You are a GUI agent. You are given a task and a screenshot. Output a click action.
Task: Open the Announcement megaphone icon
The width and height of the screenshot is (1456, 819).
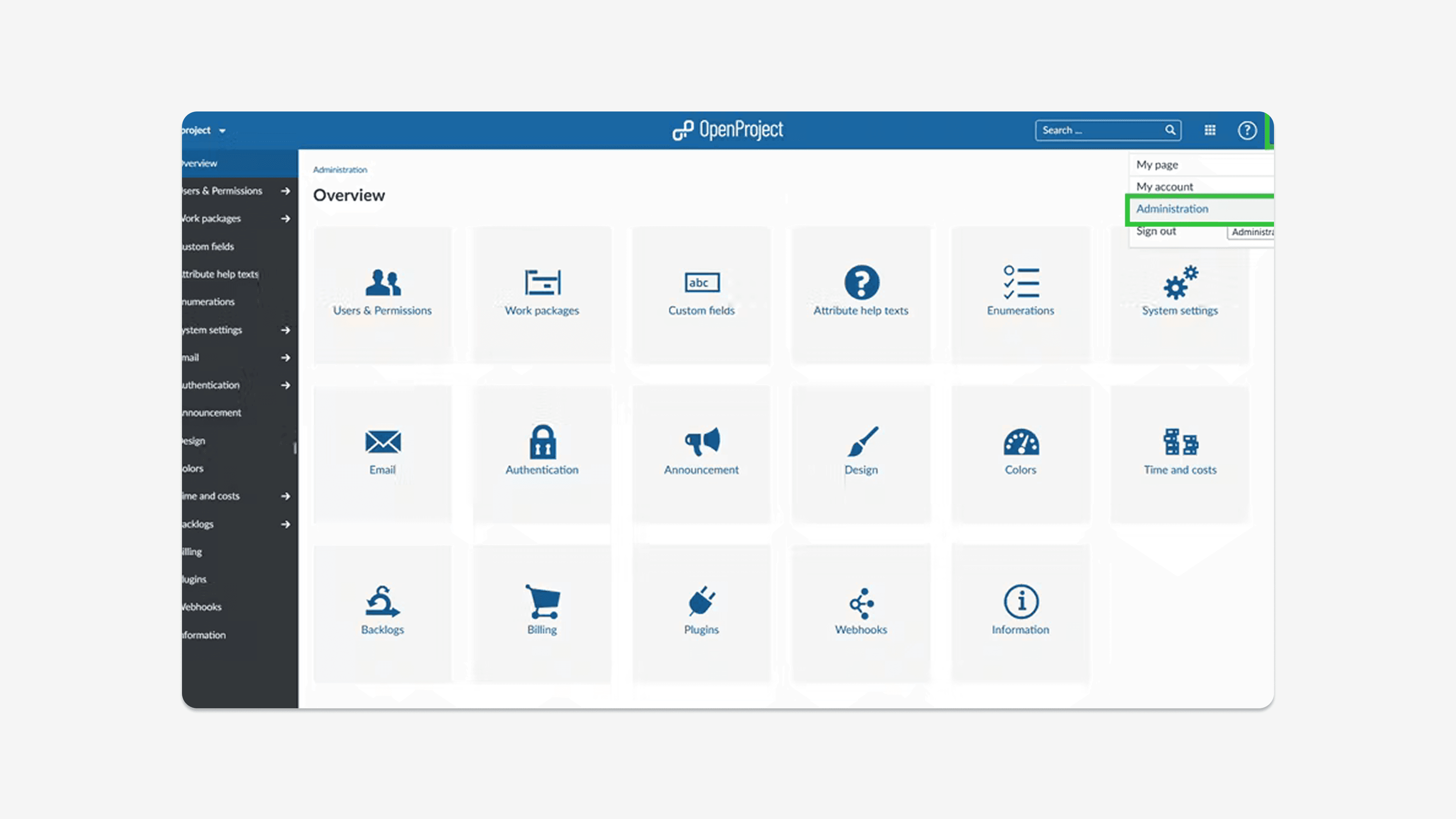(701, 441)
